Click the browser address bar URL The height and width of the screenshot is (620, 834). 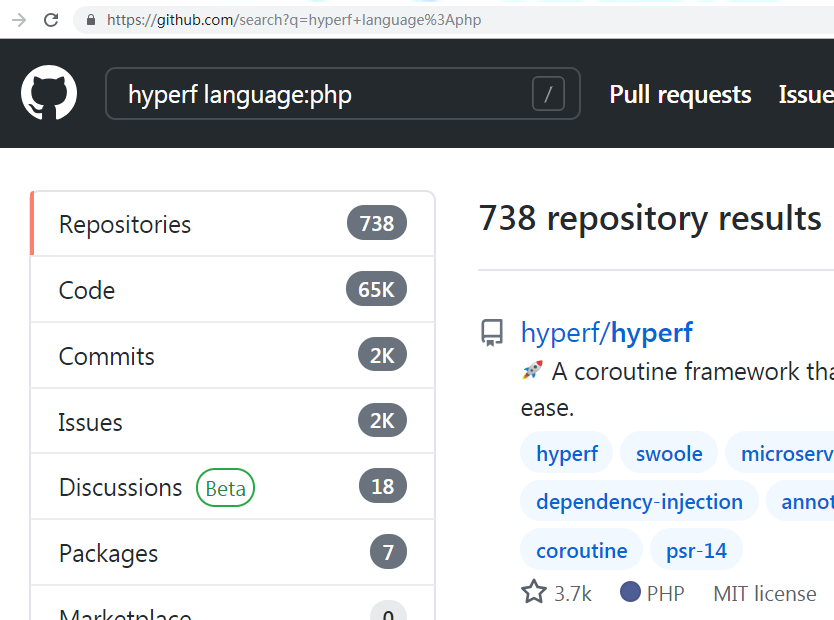tap(294, 20)
